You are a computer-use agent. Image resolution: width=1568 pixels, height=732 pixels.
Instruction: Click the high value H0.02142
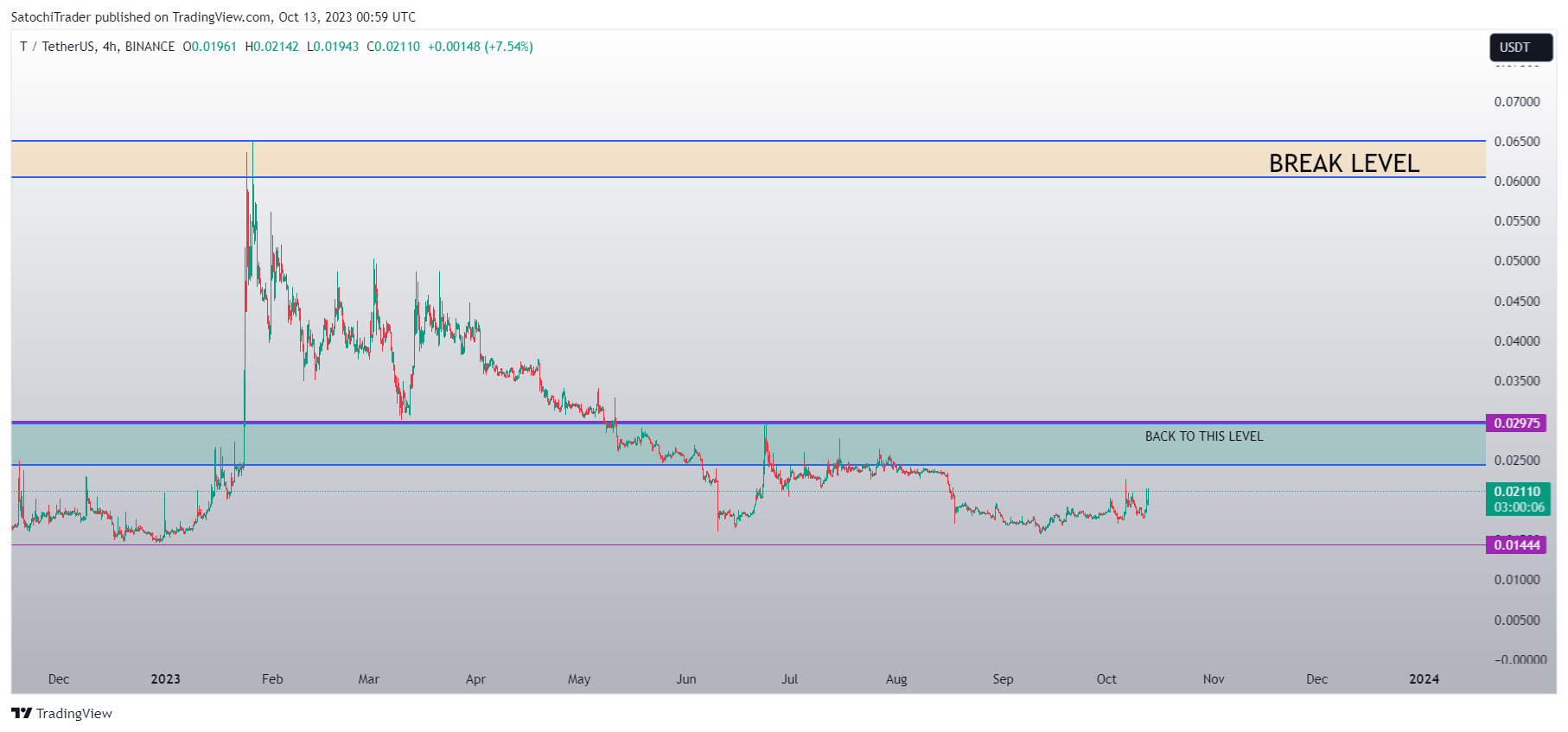click(x=271, y=47)
